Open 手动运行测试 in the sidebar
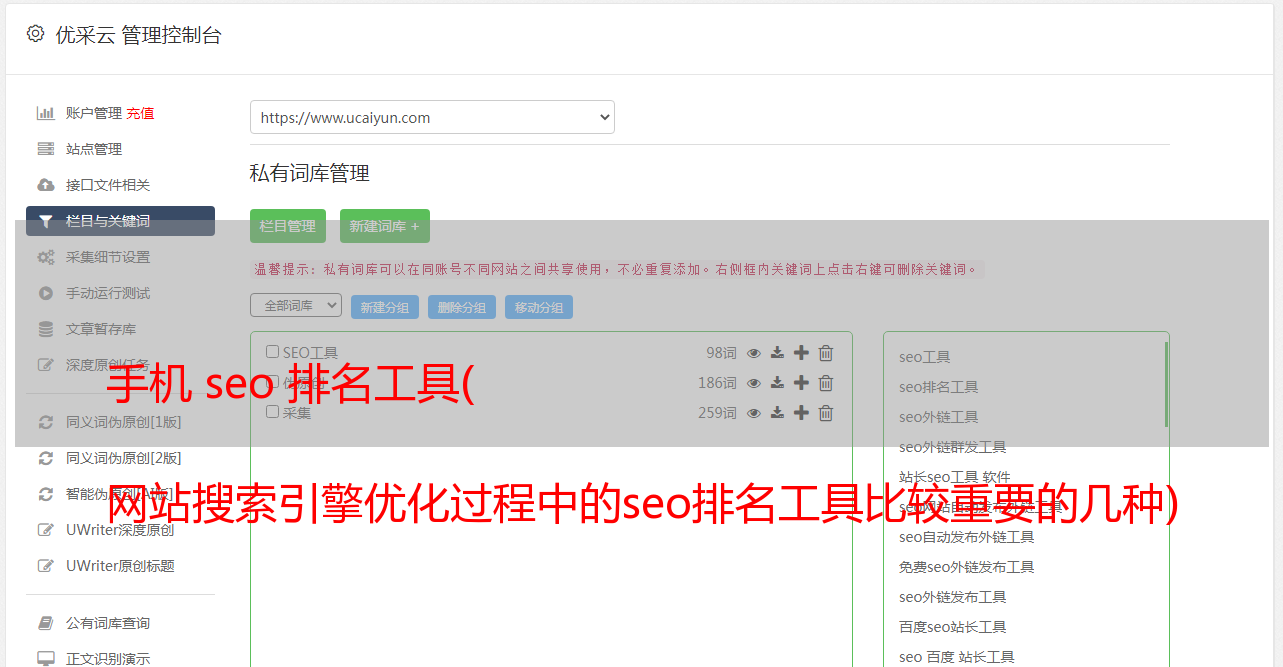This screenshot has height=667, width=1283. (x=108, y=293)
